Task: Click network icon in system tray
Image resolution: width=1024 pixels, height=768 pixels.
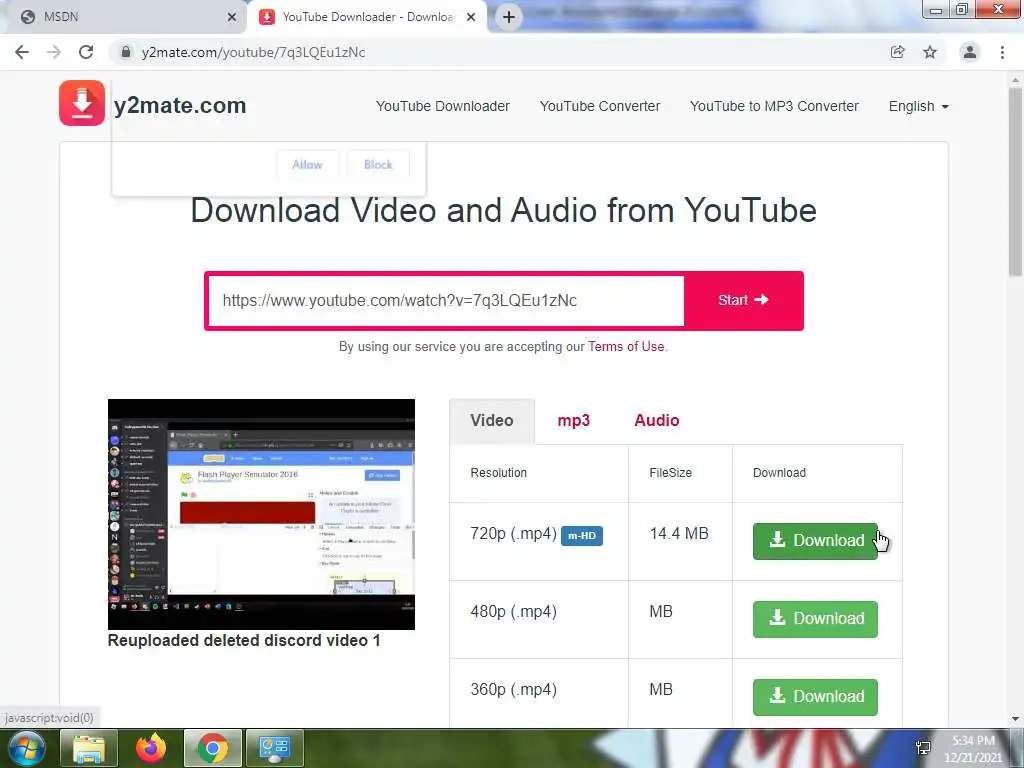Action: pos(923,748)
